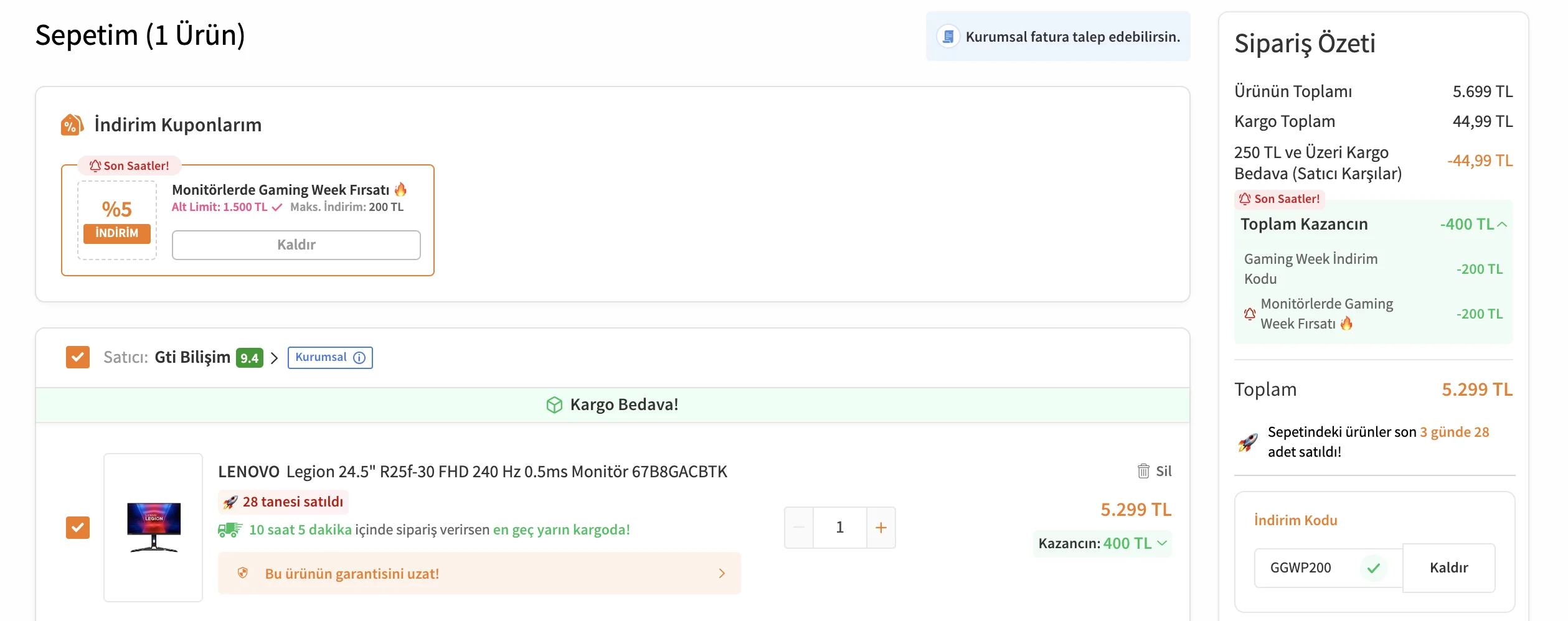Remove the GGWP200 discount code
This screenshot has height=621, width=1568.
pyautogui.click(x=1448, y=568)
